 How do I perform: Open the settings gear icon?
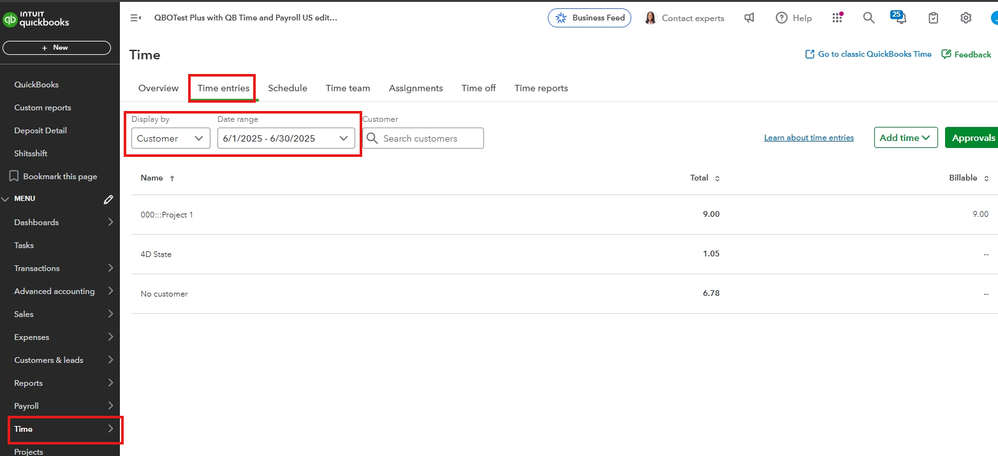(x=966, y=18)
